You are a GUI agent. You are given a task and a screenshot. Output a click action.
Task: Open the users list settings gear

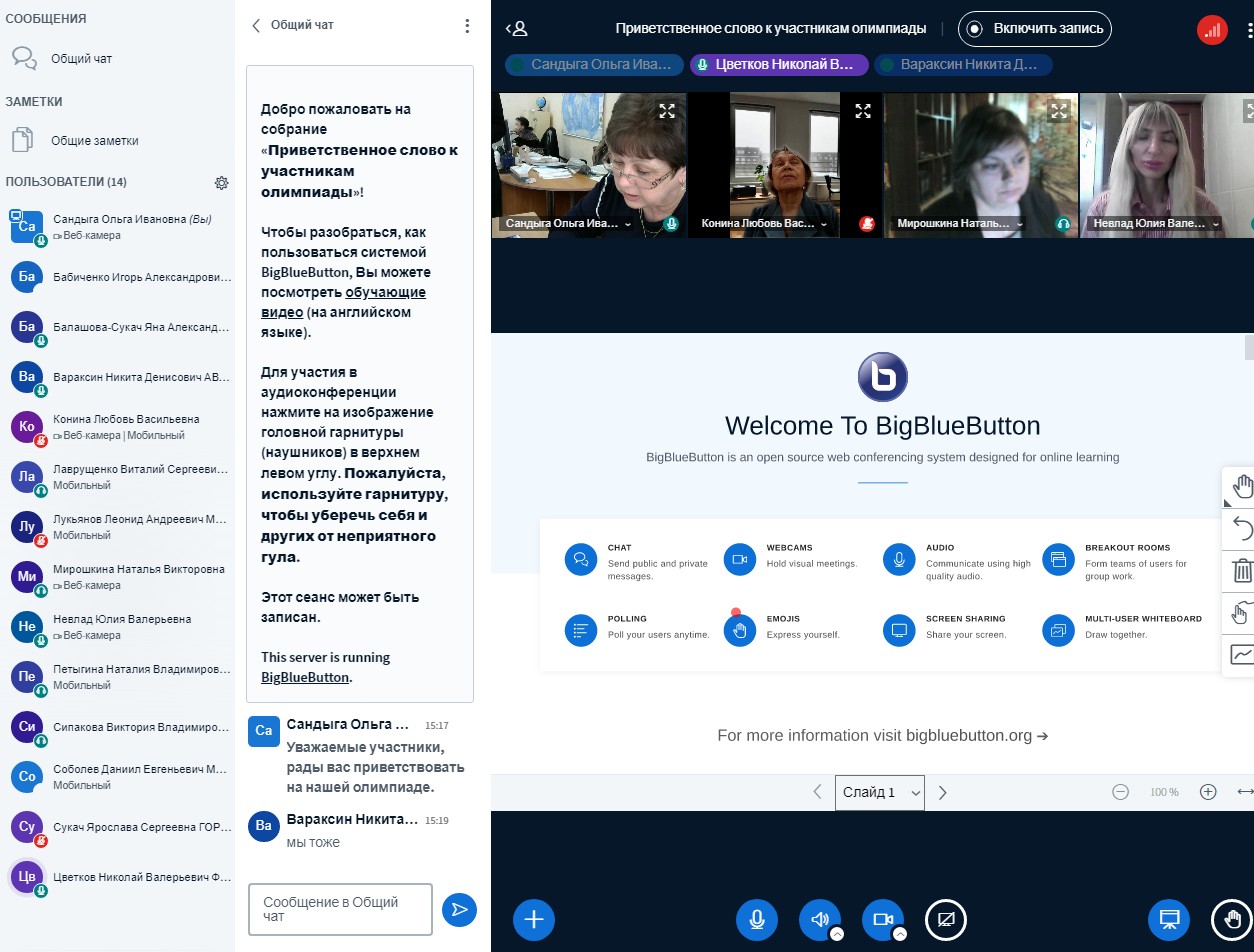click(x=222, y=183)
